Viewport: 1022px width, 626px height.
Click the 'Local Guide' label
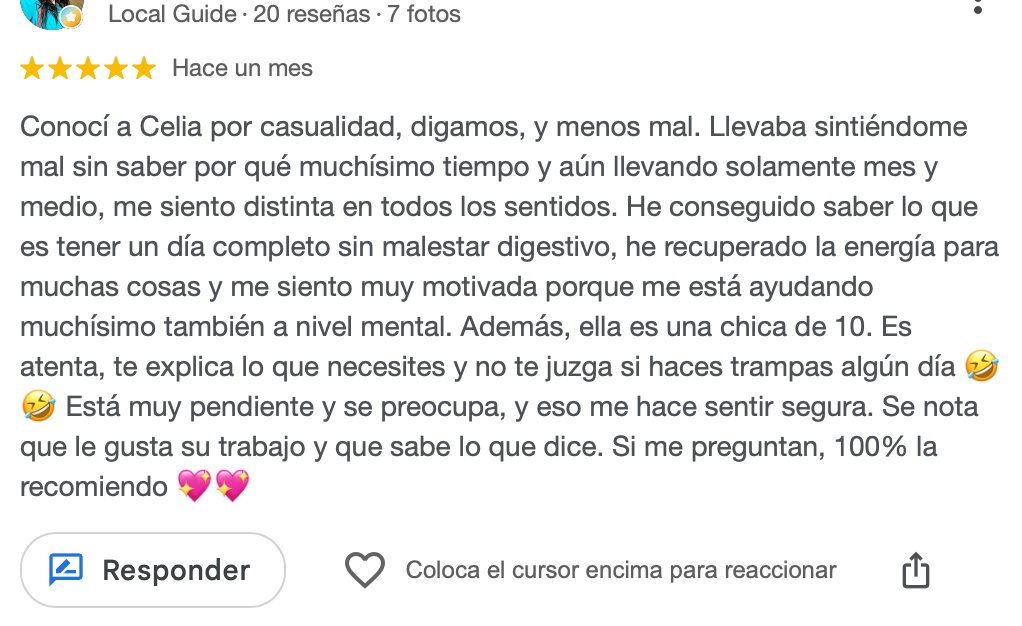coord(172,14)
